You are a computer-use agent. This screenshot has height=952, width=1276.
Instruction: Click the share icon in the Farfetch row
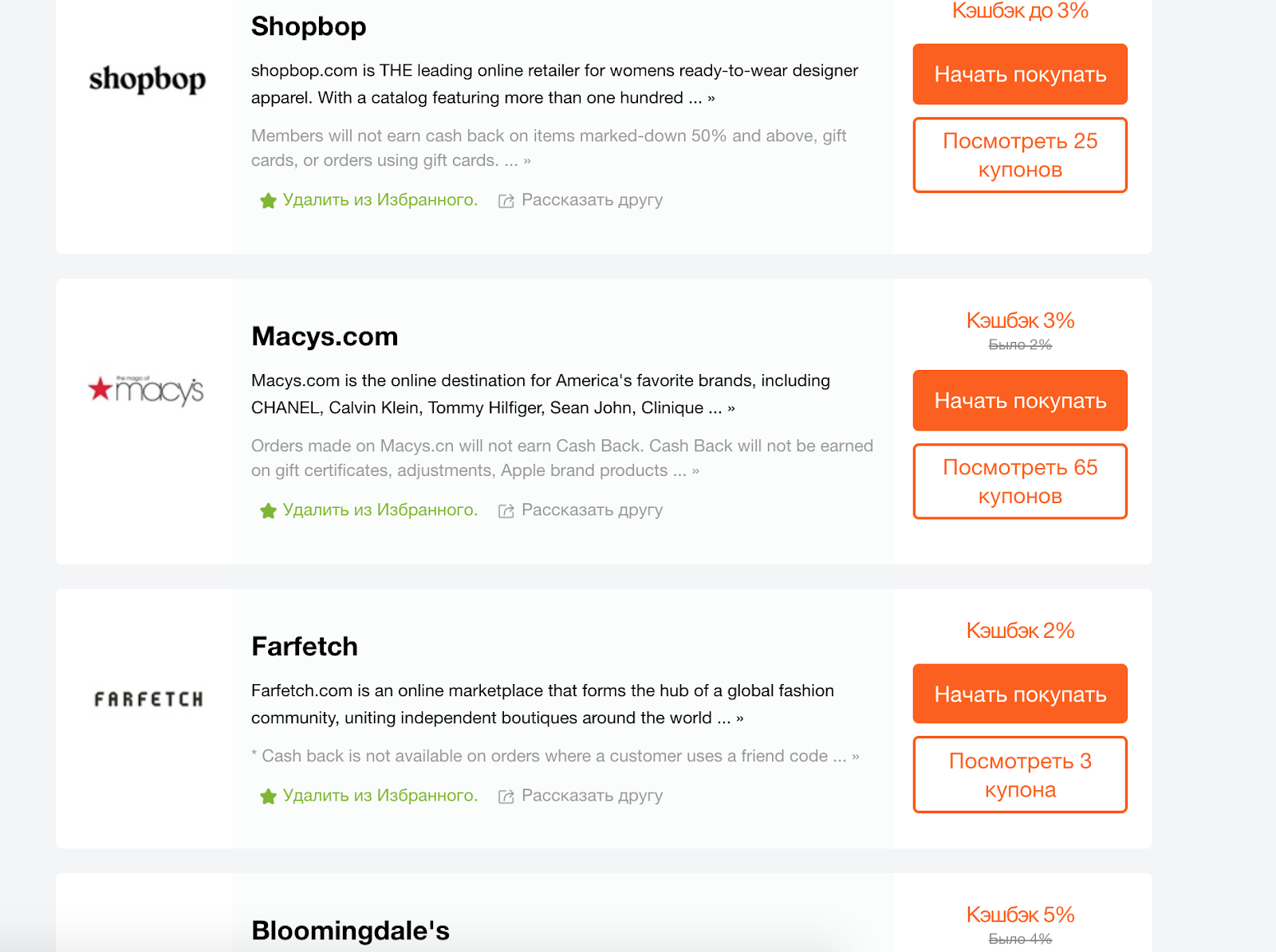coord(506,797)
